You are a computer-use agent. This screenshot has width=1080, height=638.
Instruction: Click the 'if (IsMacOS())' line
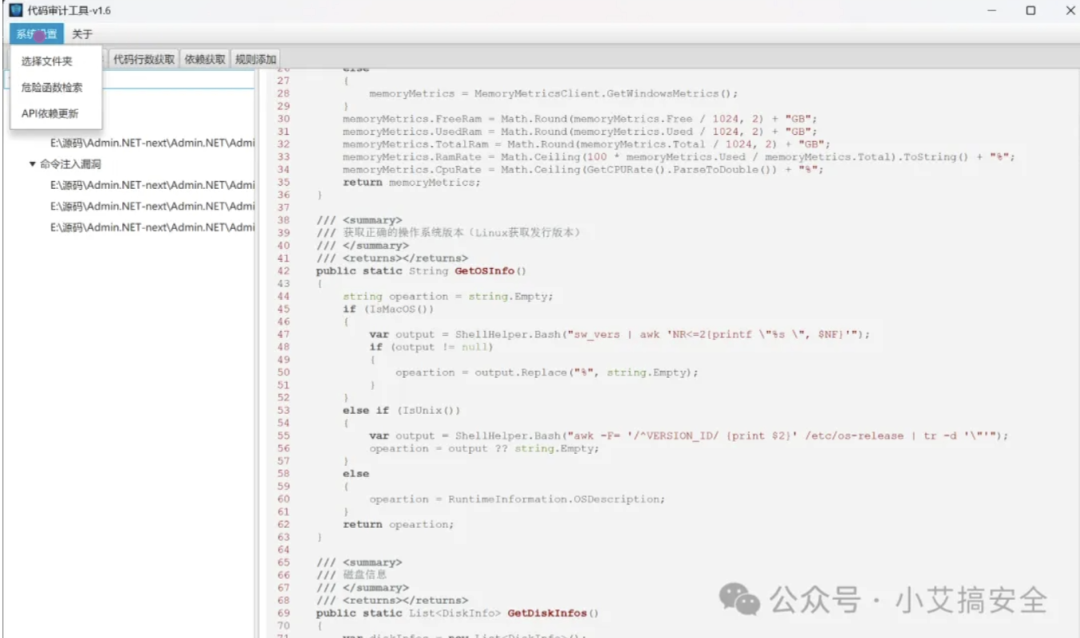point(388,309)
